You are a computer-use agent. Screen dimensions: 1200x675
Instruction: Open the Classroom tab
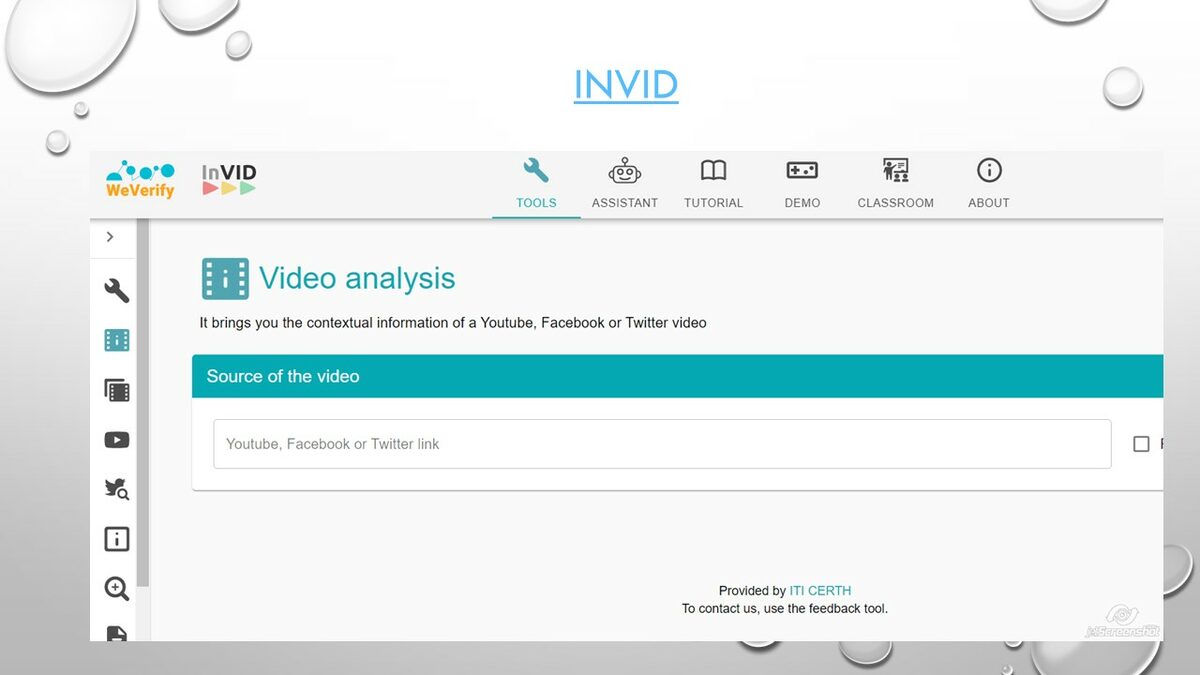(895, 184)
